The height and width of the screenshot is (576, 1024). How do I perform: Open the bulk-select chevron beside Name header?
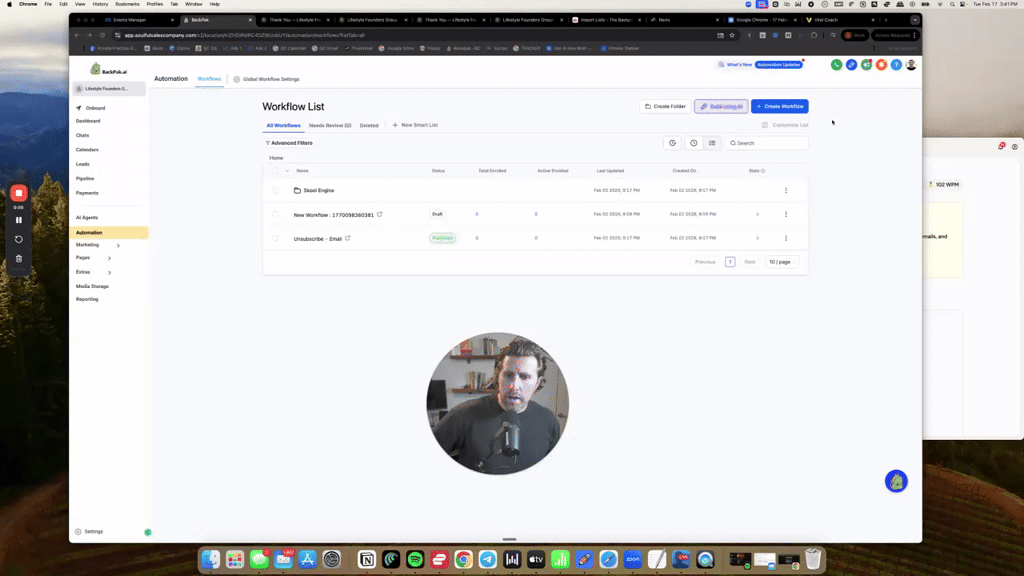pyautogui.click(x=287, y=171)
